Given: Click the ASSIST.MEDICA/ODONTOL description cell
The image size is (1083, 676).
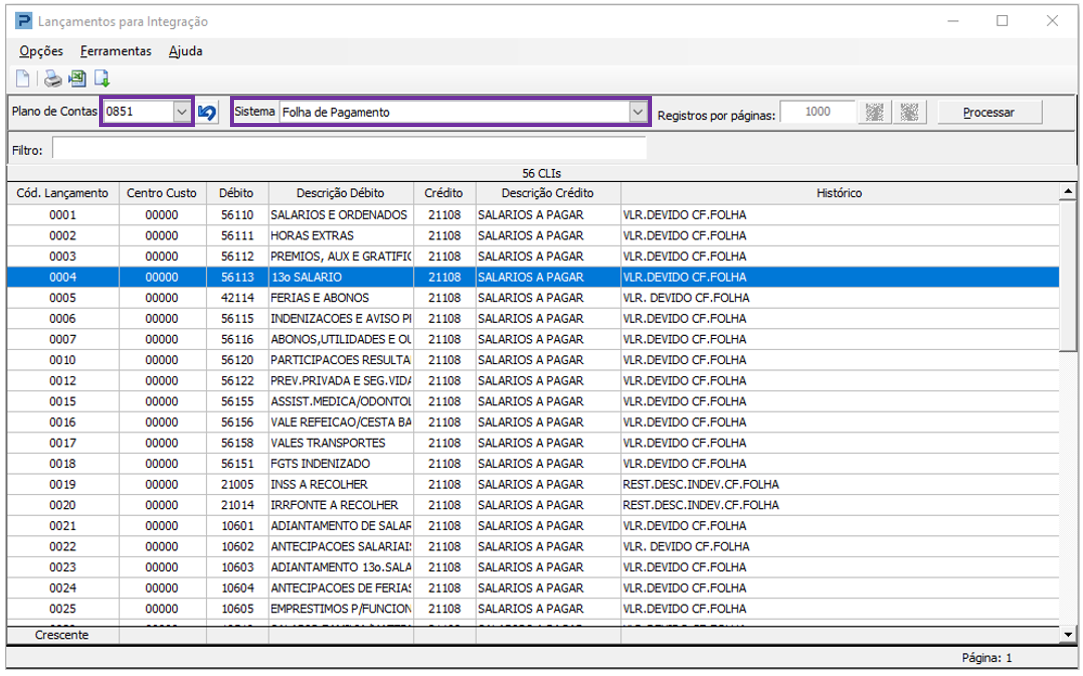Looking at the screenshot, I should point(341,401).
